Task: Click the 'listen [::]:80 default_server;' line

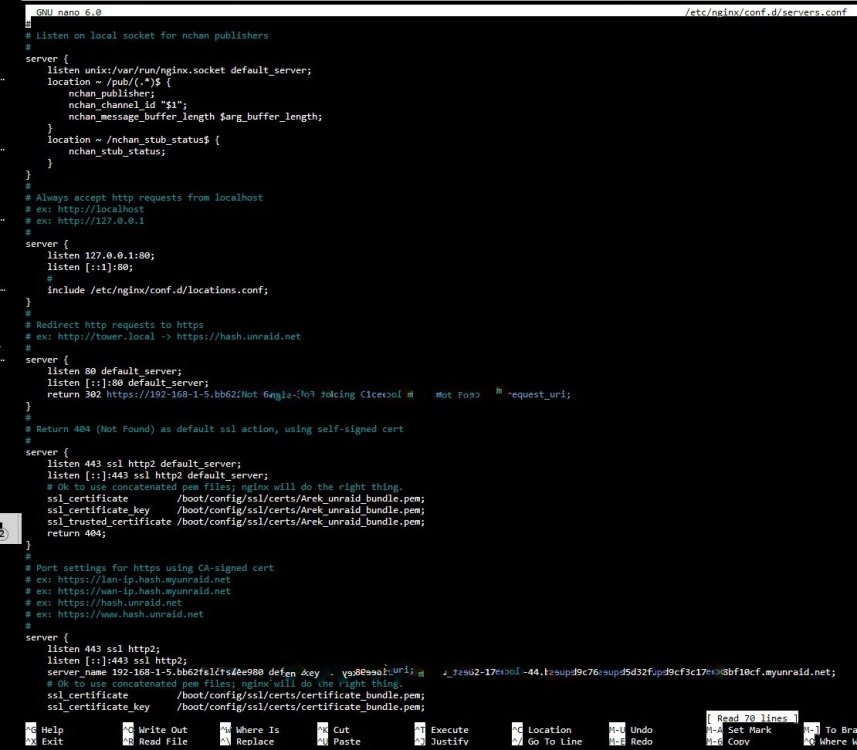Action: point(128,383)
